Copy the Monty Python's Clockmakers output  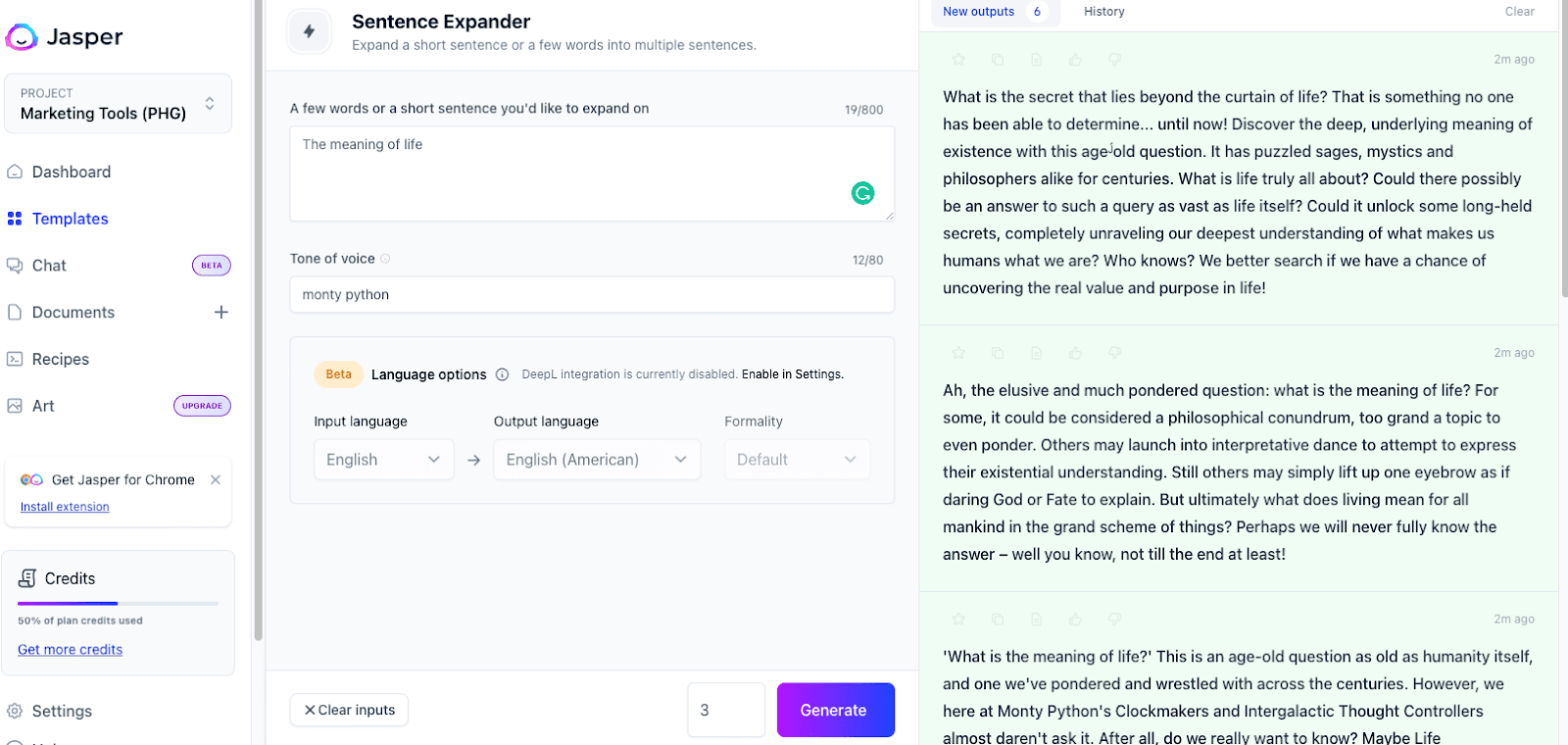(998, 620)
